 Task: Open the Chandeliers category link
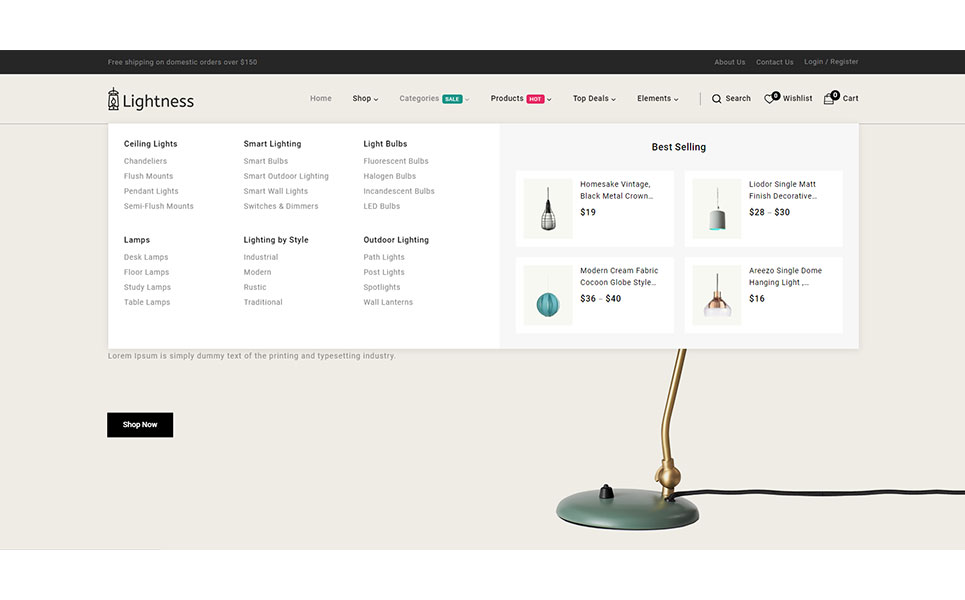coord(145,161)
